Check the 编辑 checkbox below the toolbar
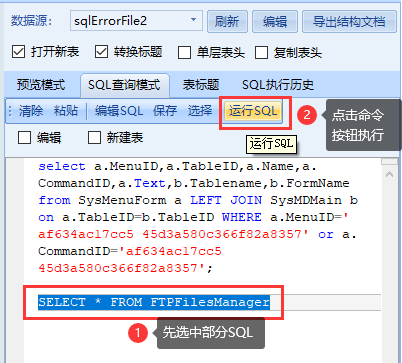Screen dimensions: 402x363 24,137
